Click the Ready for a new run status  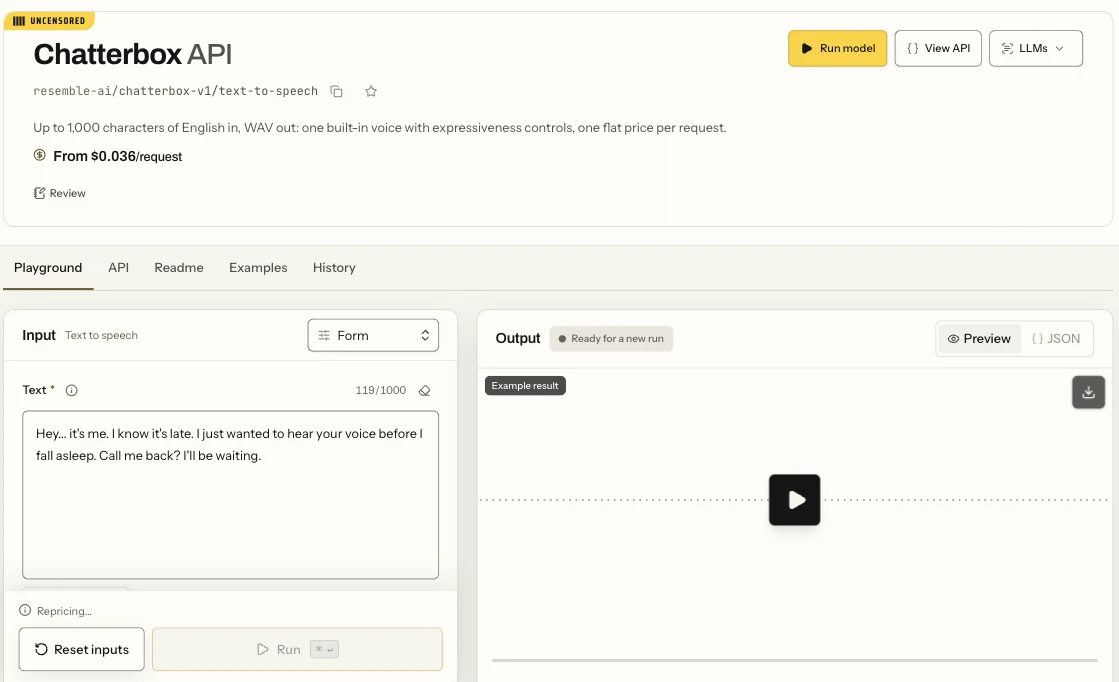[x=611, y=339]
